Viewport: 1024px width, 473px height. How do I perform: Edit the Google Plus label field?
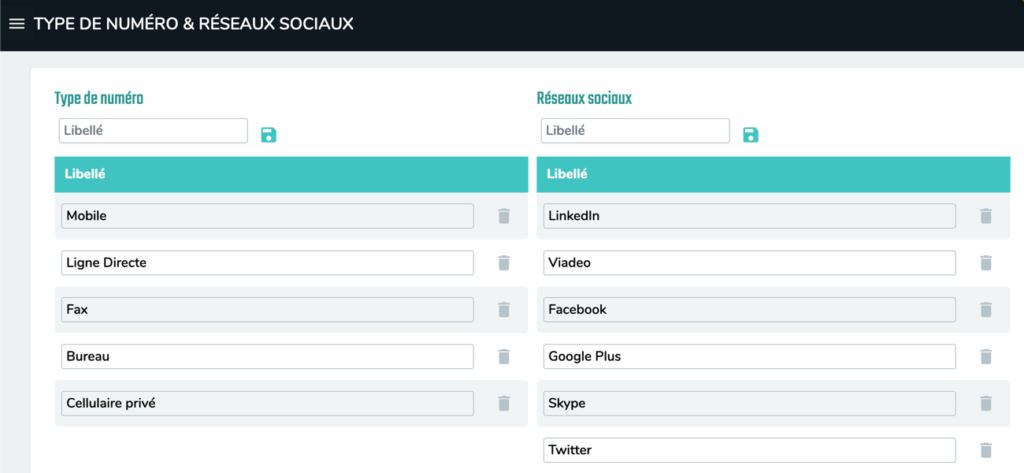pyautogui.click(x=749, y=357)
